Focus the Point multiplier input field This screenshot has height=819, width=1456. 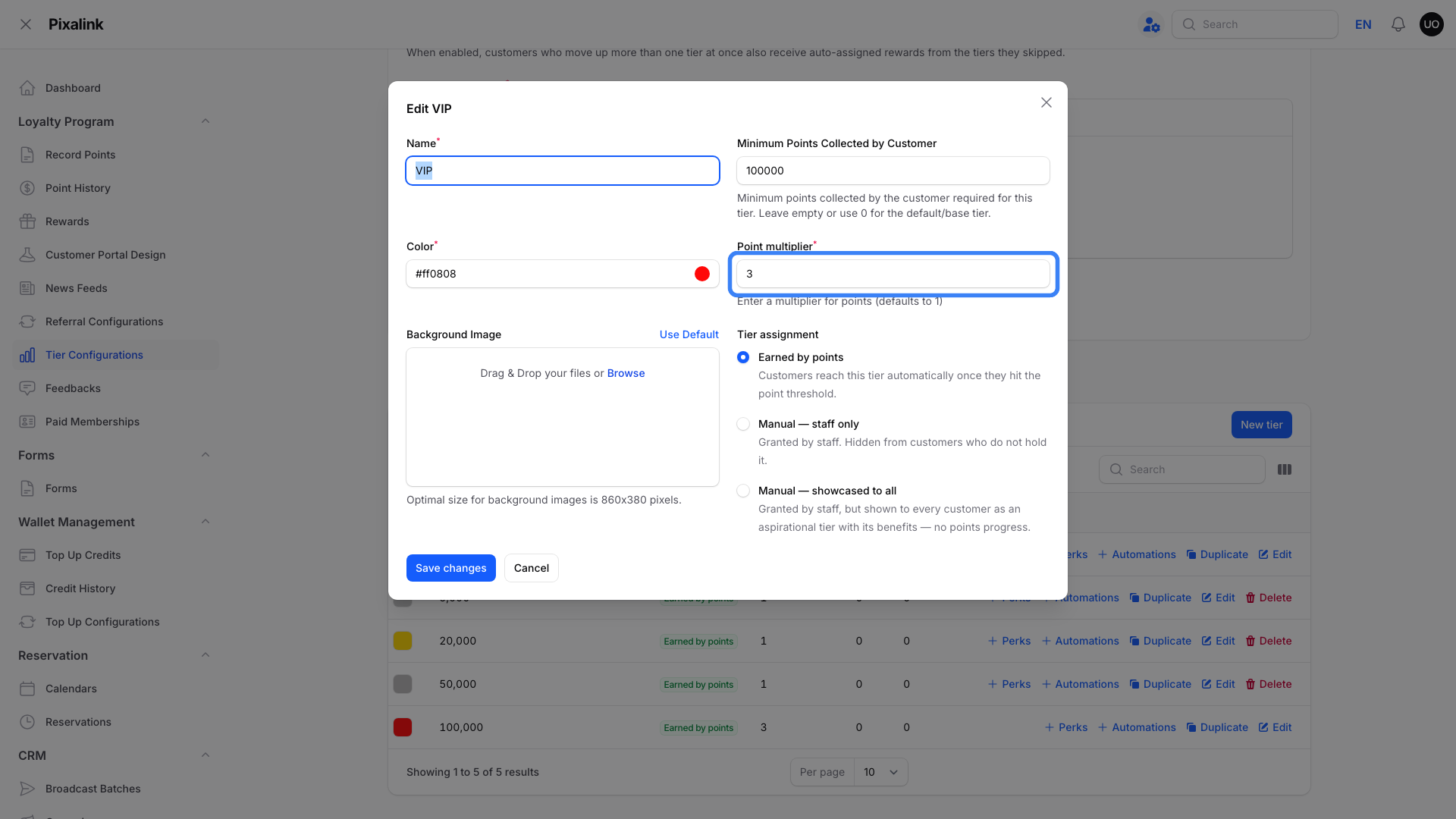click(x=893, y=274)
